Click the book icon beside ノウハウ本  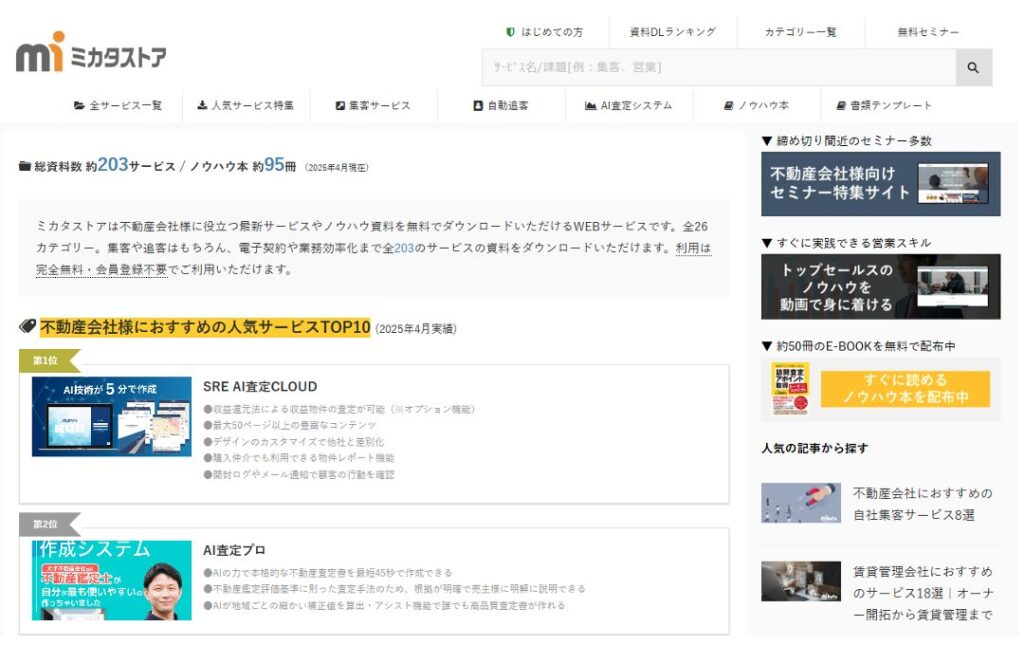pos(729,105)
